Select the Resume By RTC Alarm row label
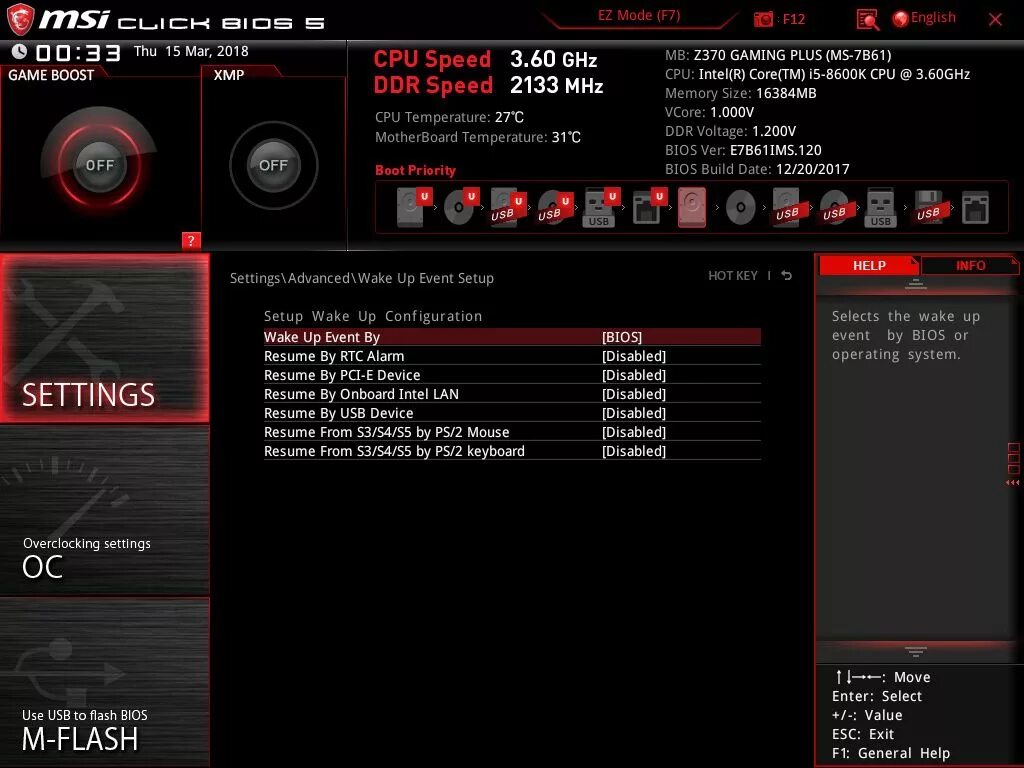Viewport: 1024px width, 768px height. 334,356
